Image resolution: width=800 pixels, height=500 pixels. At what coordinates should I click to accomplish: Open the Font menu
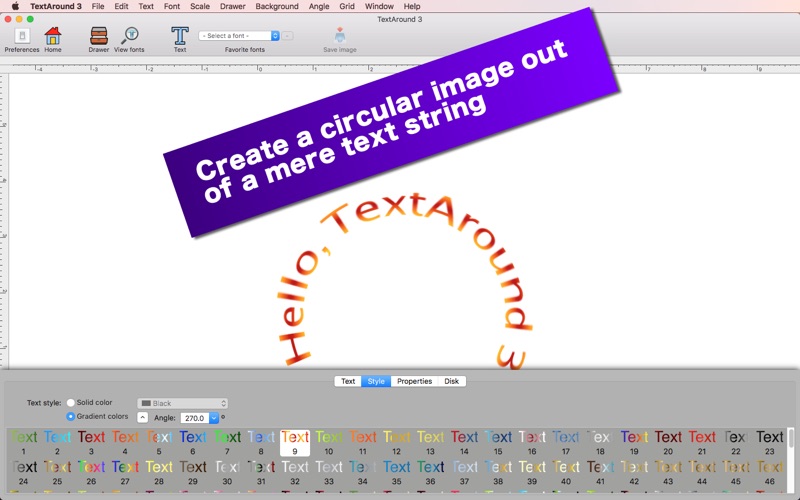171,6
